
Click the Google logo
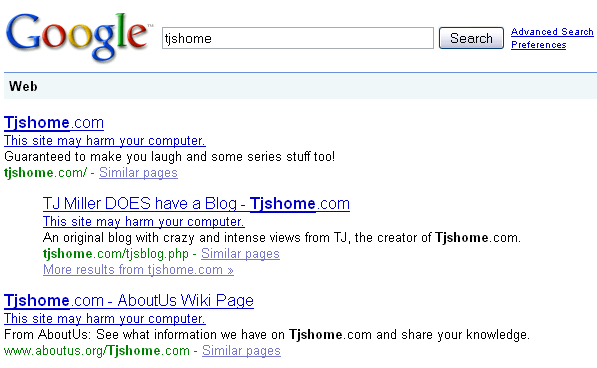click(78, 37)
